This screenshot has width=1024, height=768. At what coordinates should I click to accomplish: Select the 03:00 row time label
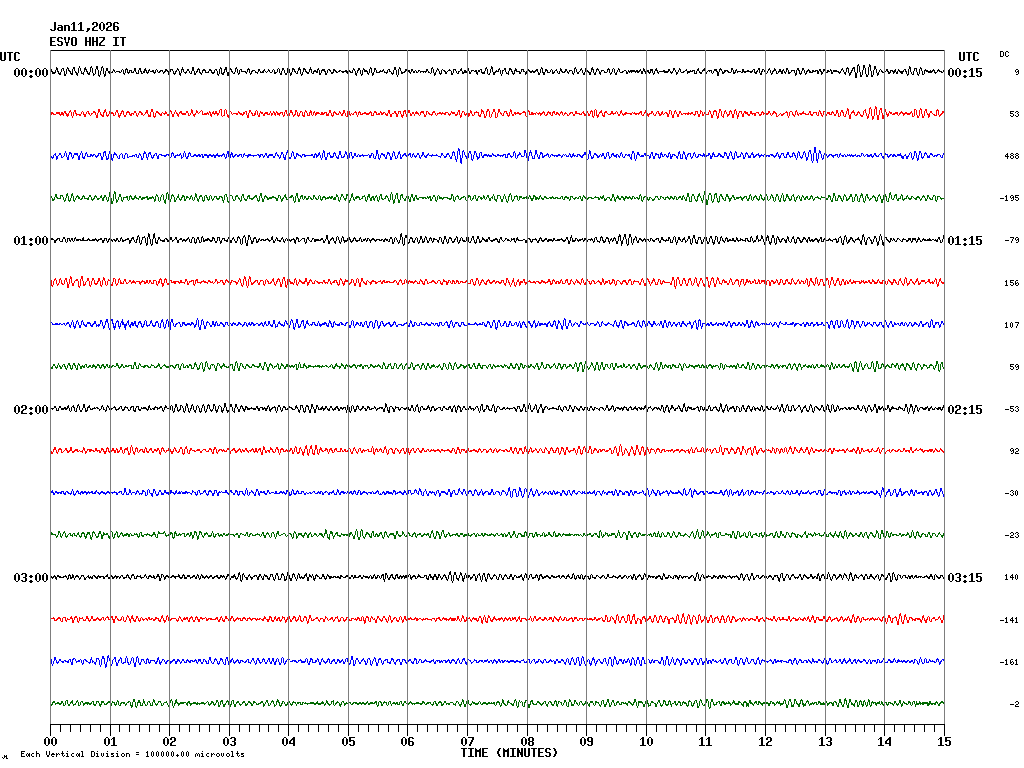pyautogui.click(x=30, y=578)
